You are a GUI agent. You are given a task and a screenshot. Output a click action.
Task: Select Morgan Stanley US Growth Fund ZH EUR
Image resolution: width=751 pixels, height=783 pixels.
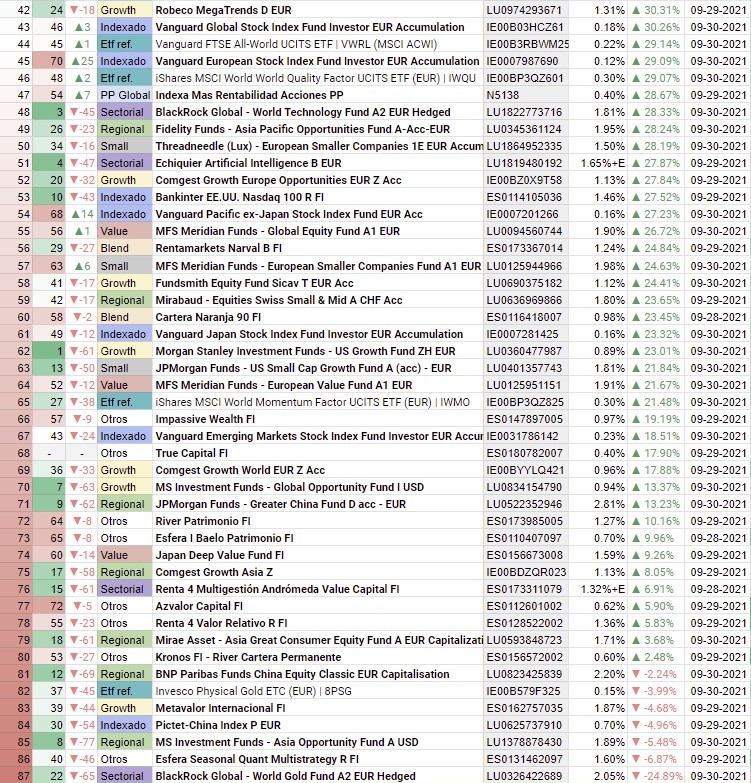click(305, 351)
